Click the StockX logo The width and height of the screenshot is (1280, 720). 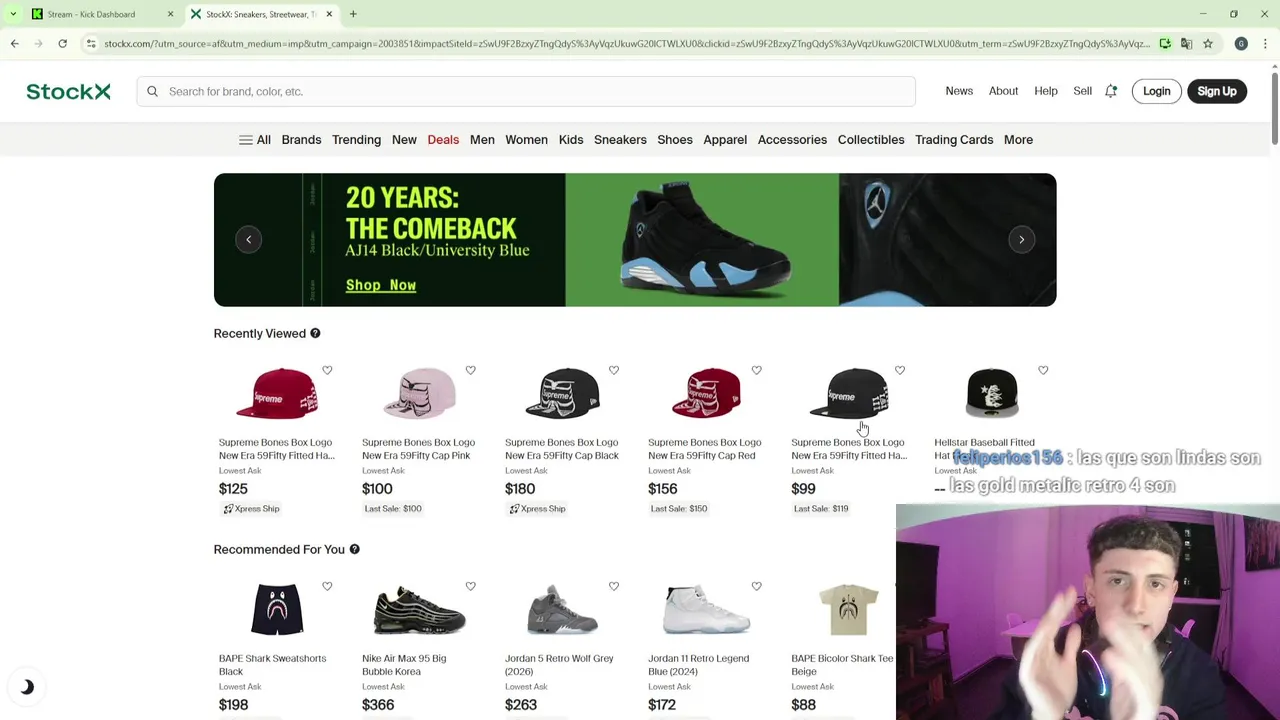coord(68,91)
